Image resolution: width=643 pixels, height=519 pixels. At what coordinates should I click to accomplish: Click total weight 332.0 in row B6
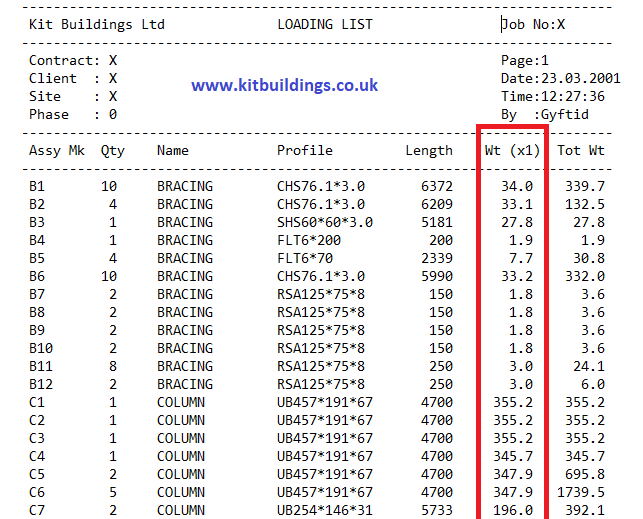click(x=585, y=276)
